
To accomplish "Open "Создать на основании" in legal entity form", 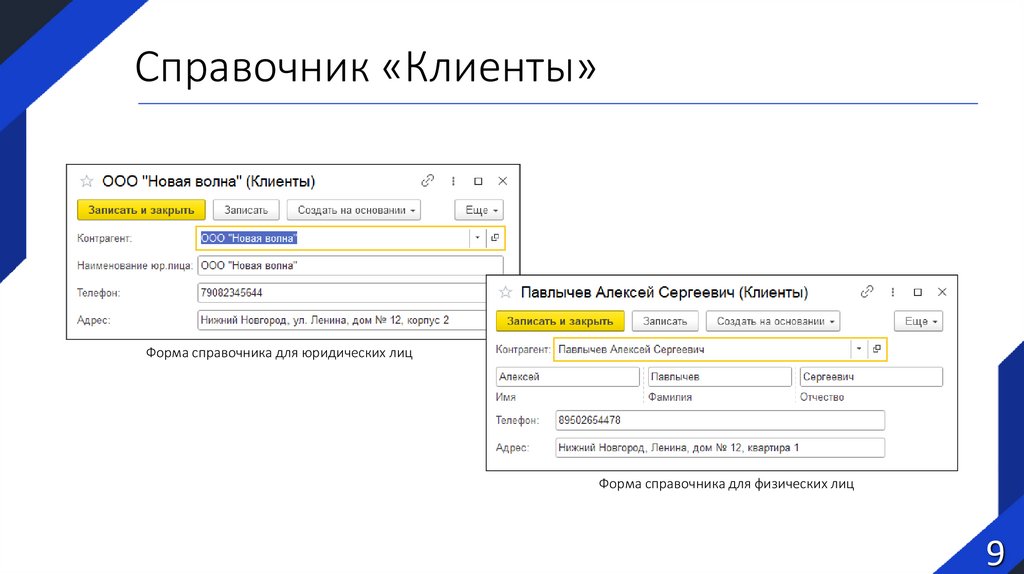I will point(354,210).
